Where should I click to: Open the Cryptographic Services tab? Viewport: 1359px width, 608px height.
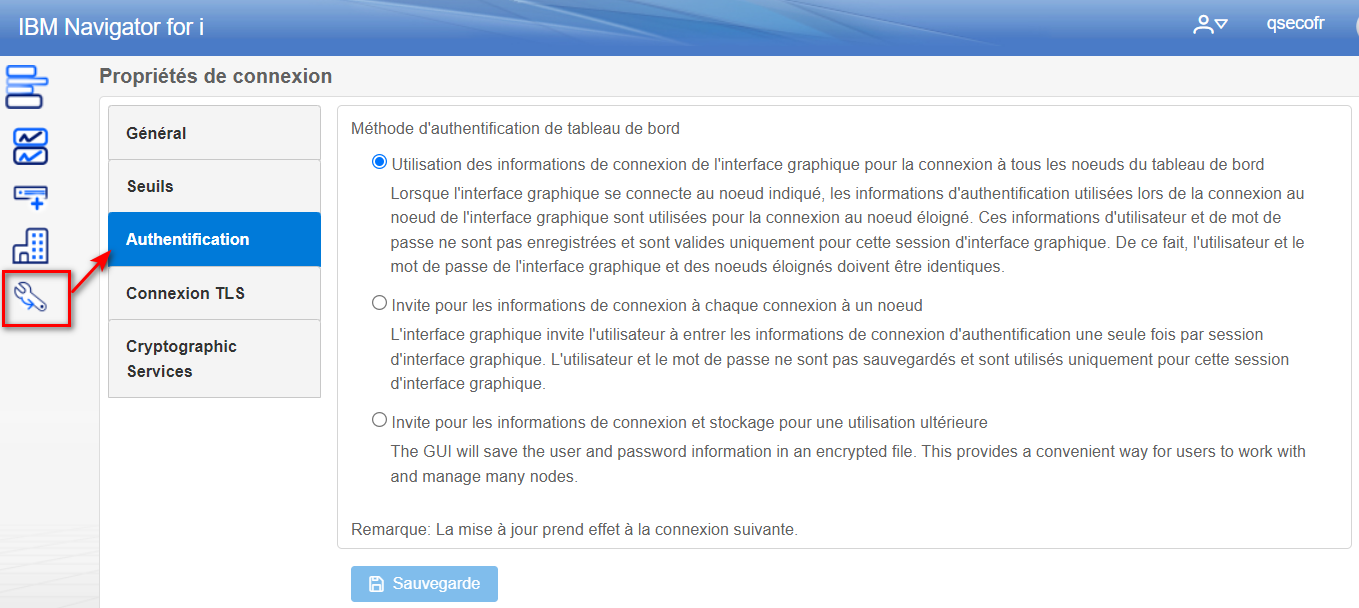pyautogui.click(x=214, y=359)
